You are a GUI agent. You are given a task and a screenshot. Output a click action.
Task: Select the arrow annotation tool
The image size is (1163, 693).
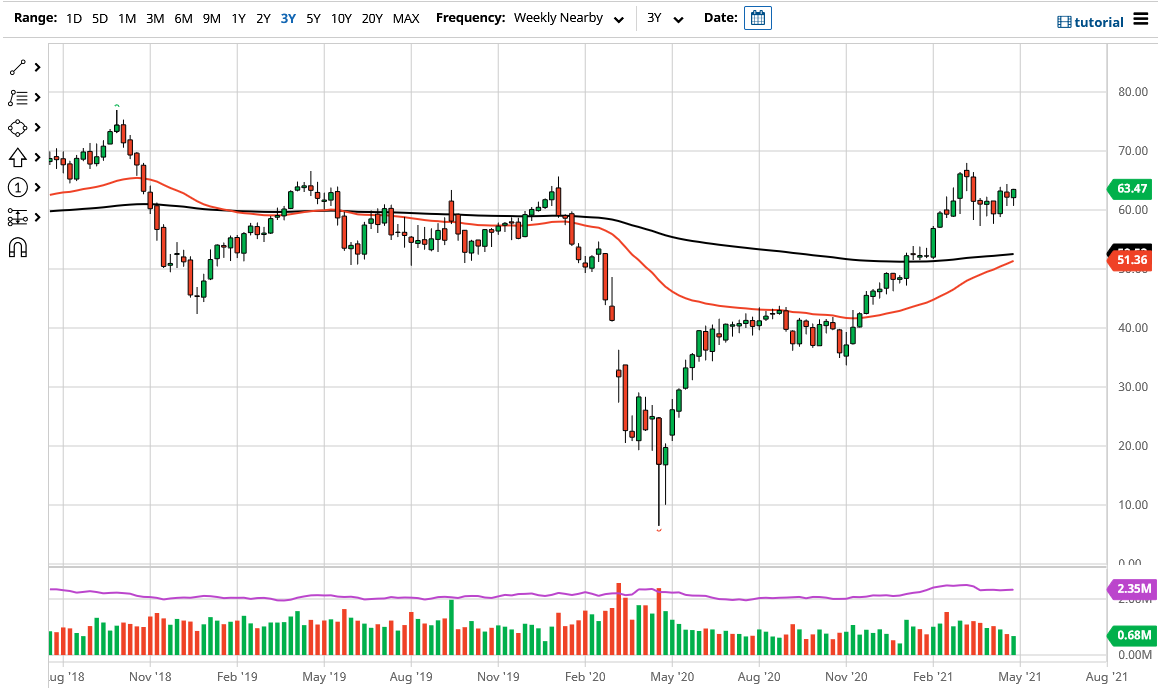(x=18, y=157)
